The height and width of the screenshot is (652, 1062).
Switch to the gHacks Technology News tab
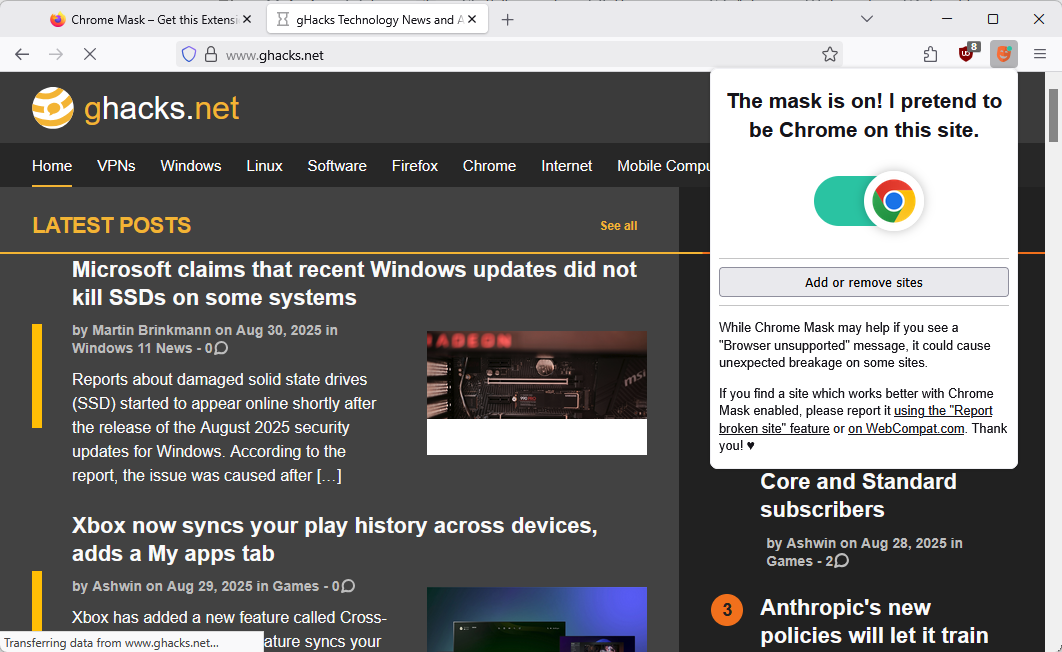click(377, 20)
